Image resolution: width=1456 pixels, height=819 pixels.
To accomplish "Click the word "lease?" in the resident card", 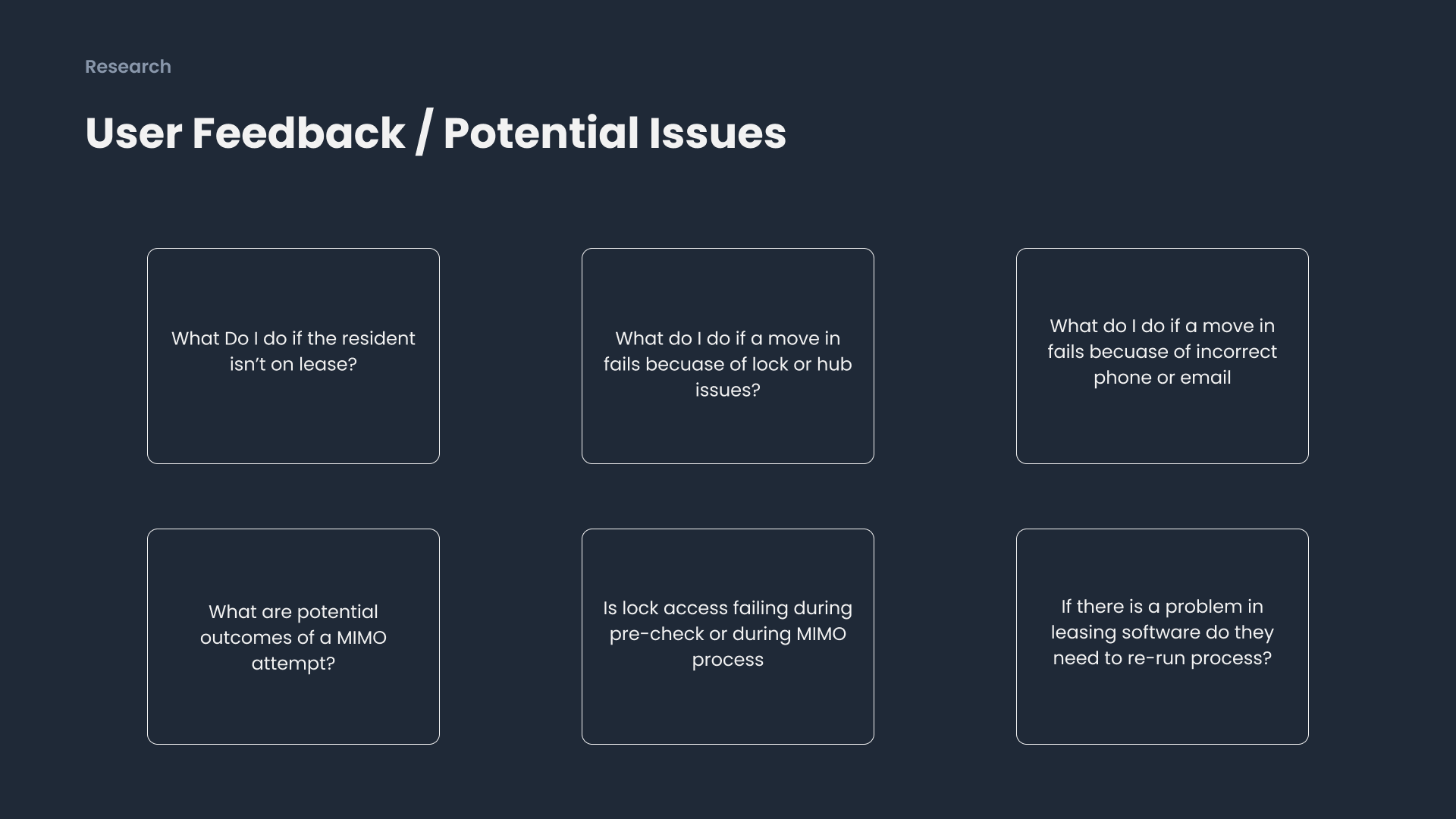I will click(328, 365).
